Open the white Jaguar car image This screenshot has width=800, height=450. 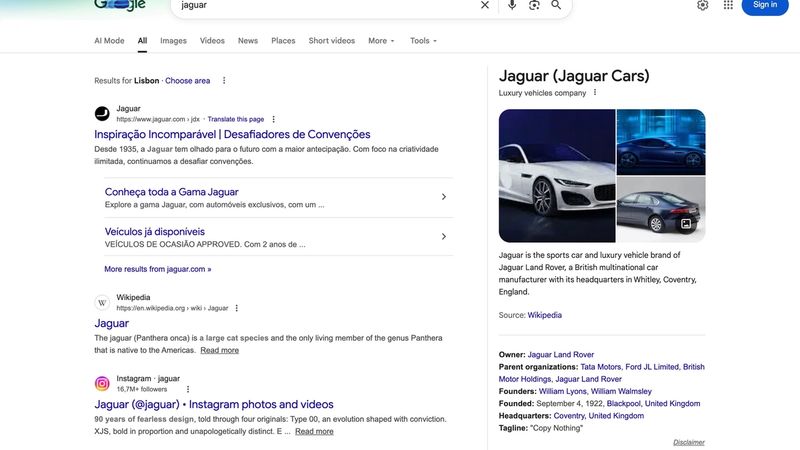tap(557, 176)
